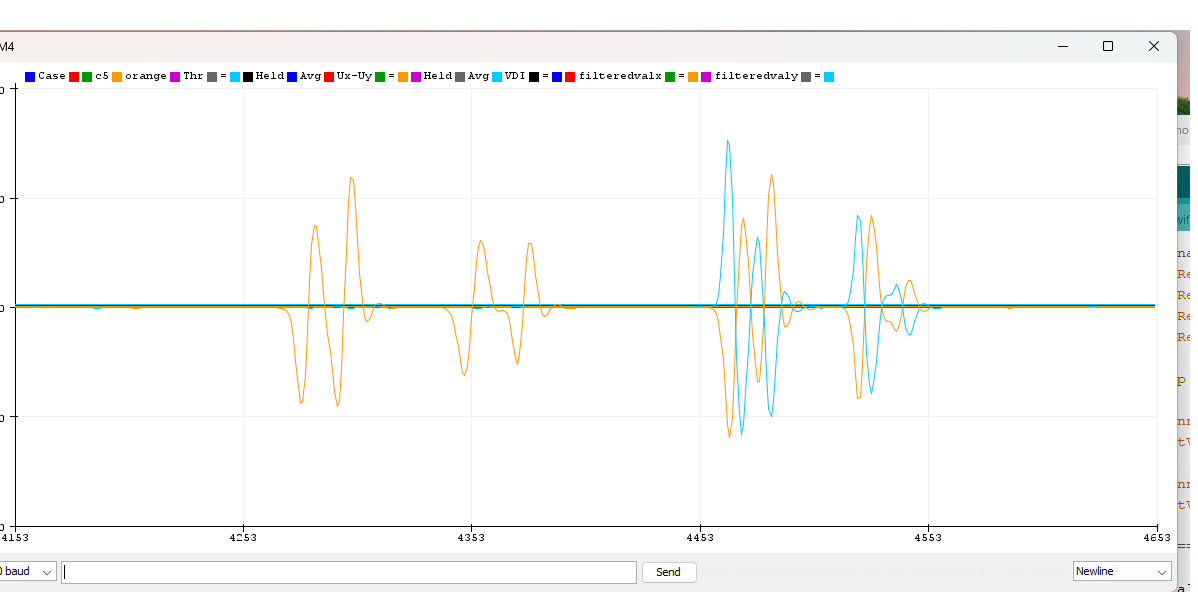Click the filteredvaly legend label
The height and width of the screenshot is (612, 1198).
coord(756,76)
